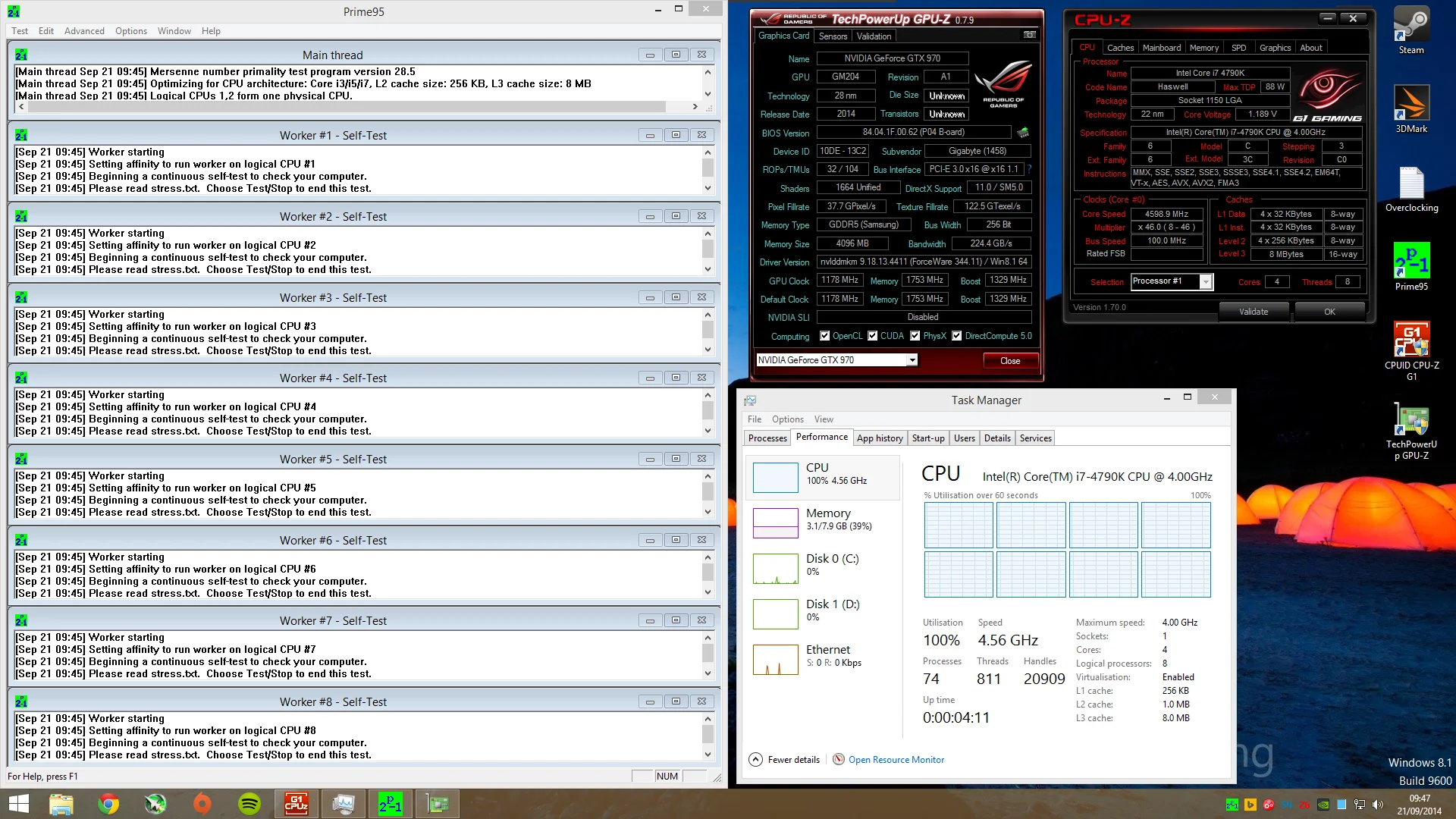
Task: Select Memory in Task Manager performance list
Action: [x=823, y=522]
